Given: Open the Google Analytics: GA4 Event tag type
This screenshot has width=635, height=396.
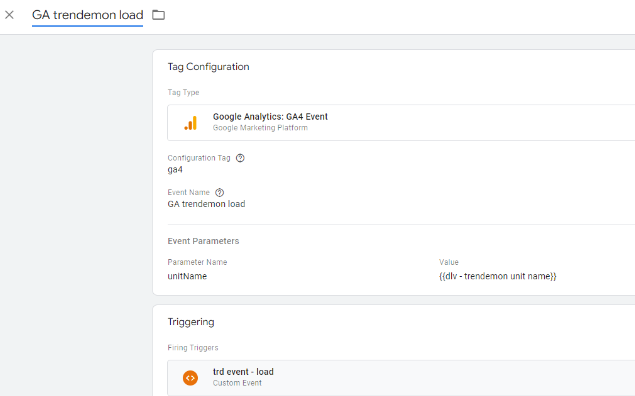Looking at the screenshot, I should click(401, 123).
